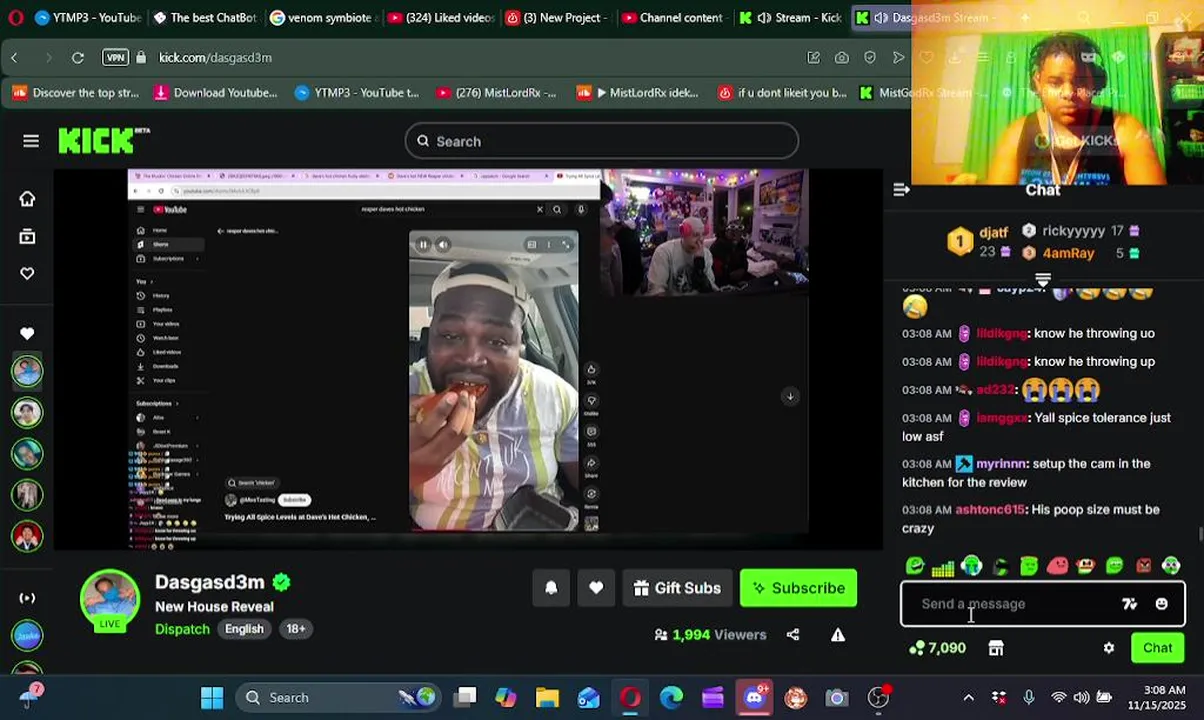Open (276) MistLordRx bookmark
This screenshot has height=720, width=1204.
click(496, 93)
